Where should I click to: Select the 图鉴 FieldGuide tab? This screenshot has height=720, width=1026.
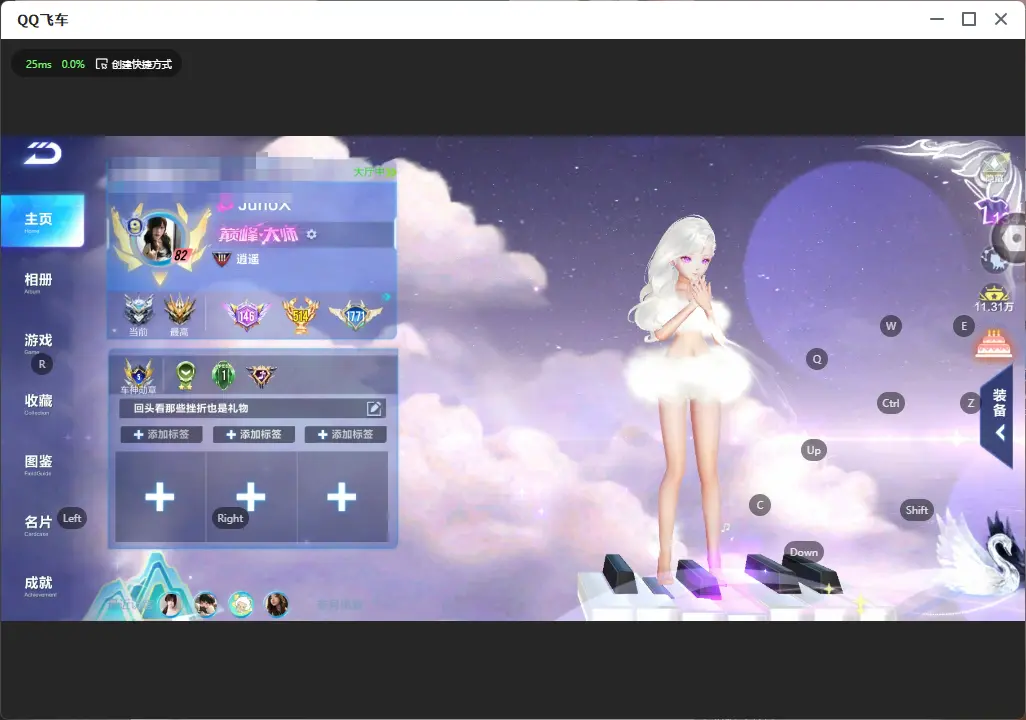38,463
